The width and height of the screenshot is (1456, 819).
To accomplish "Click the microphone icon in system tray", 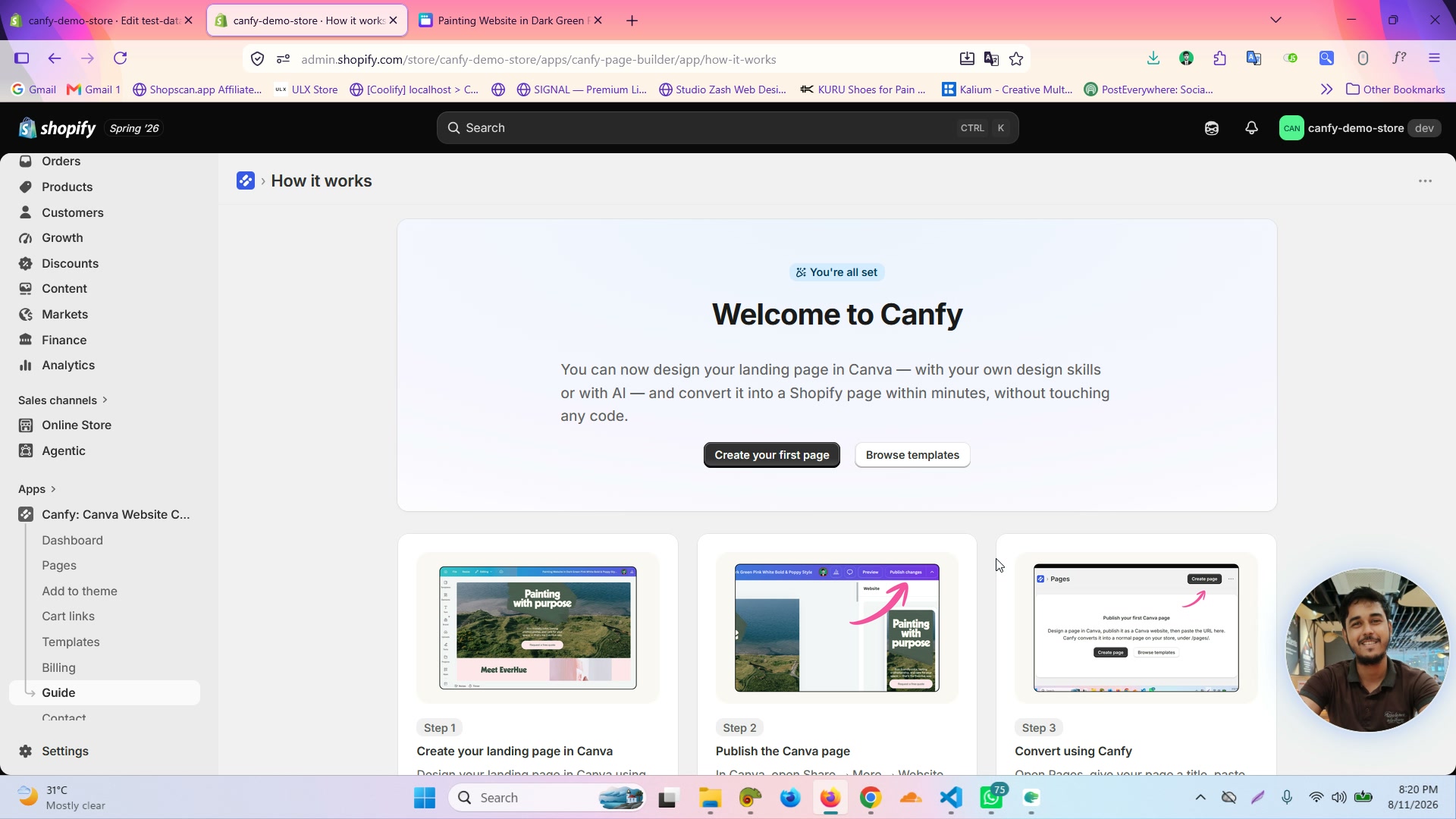I will pyautogui.click(x=1287, y=798).
